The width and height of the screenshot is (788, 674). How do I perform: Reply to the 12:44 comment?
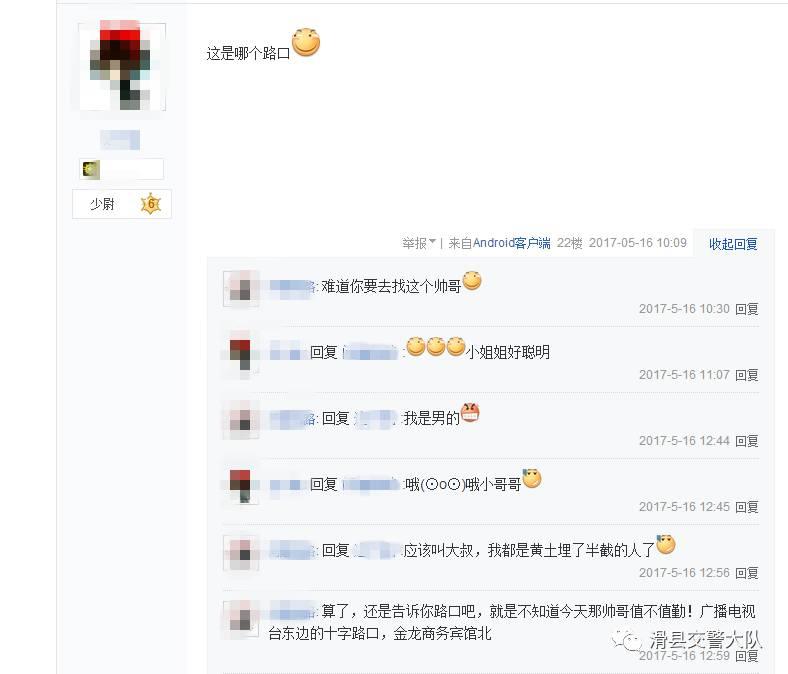tap(747, 441)
